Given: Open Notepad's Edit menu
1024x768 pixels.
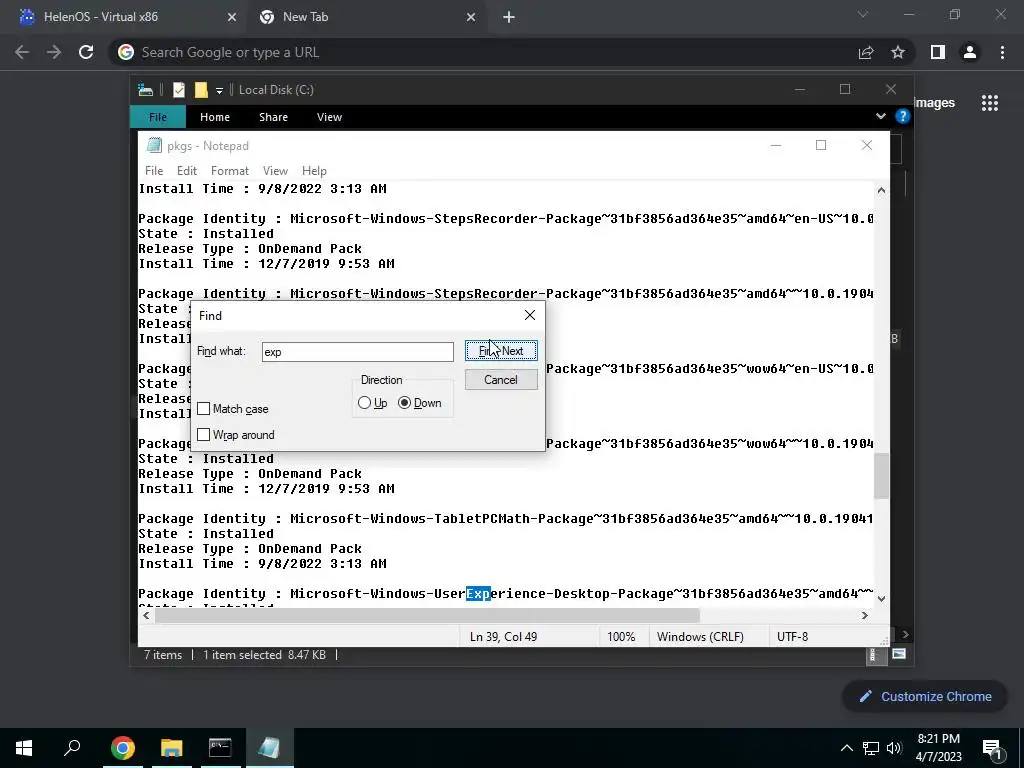Looking at the screenshot, I should pyautogui.click(x=187, y=170).
